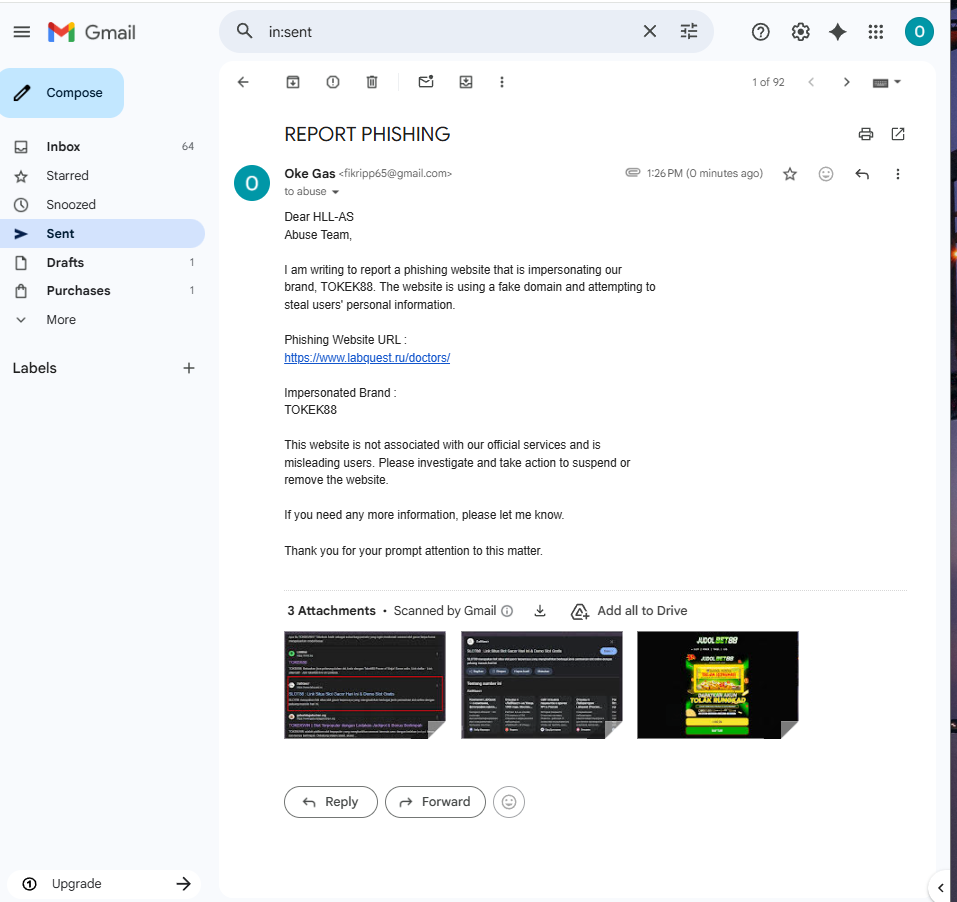Open the Snoozed folder
This screenshot has width=957, height=902.
click(103, 204)
